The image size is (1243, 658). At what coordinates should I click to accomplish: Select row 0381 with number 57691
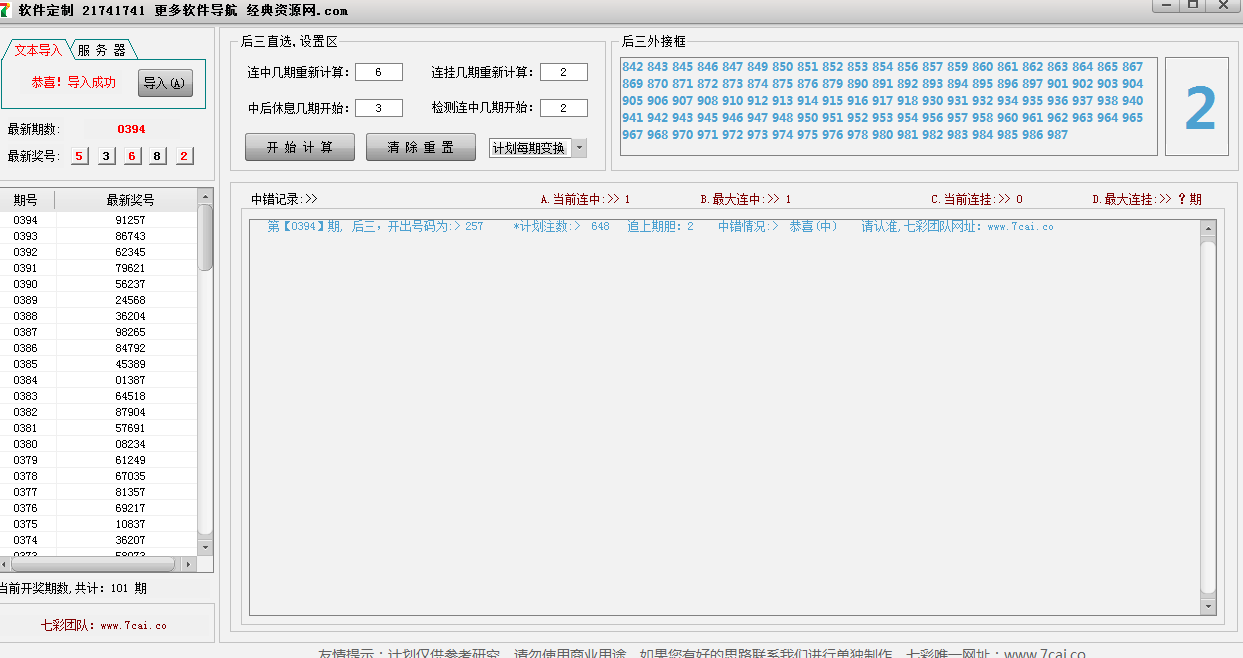pyautogui.click(x=98, y=428)
